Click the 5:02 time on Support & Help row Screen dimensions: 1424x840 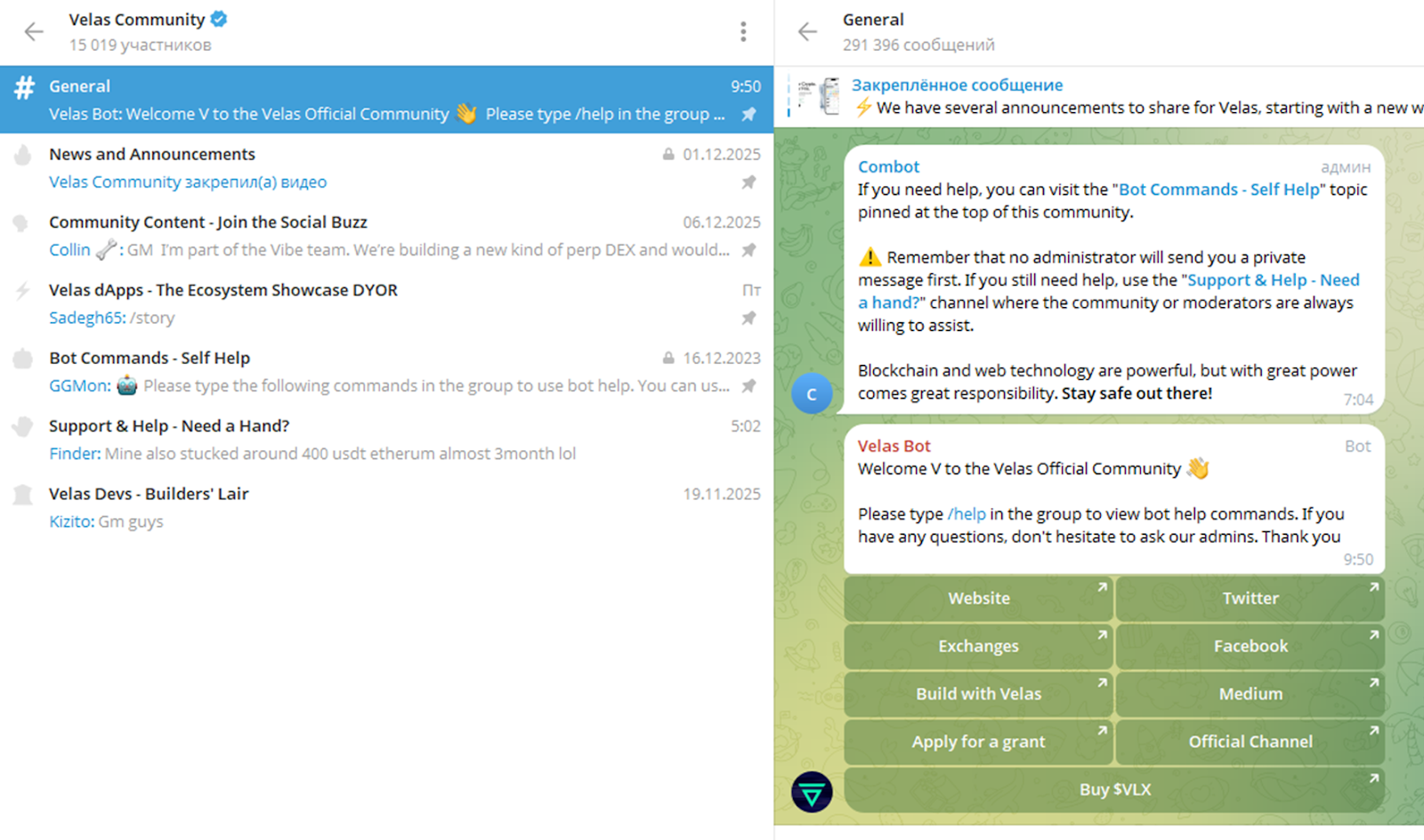coord(746,426)
